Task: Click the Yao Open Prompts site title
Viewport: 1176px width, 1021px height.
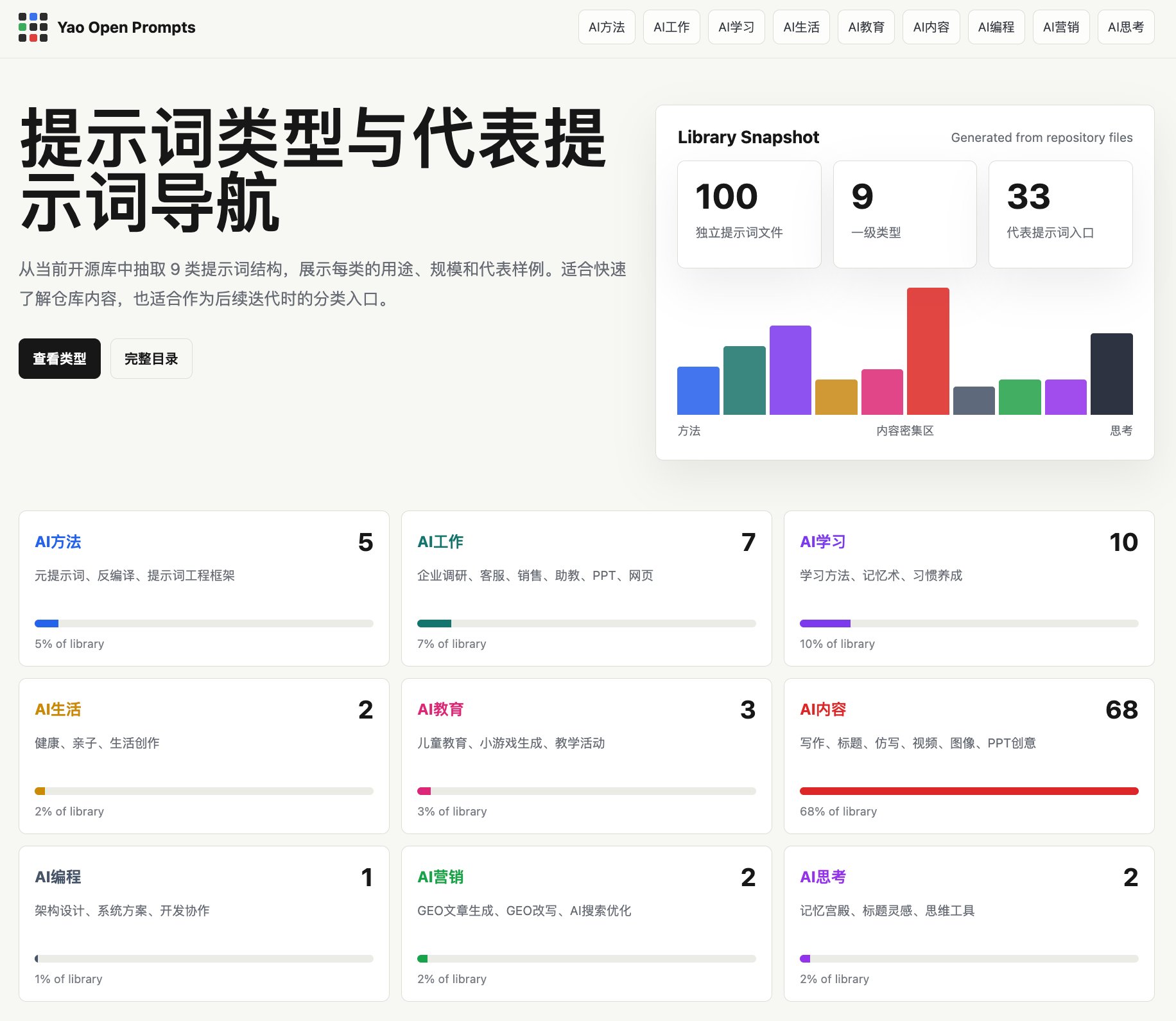Action: tap(126, 27)
